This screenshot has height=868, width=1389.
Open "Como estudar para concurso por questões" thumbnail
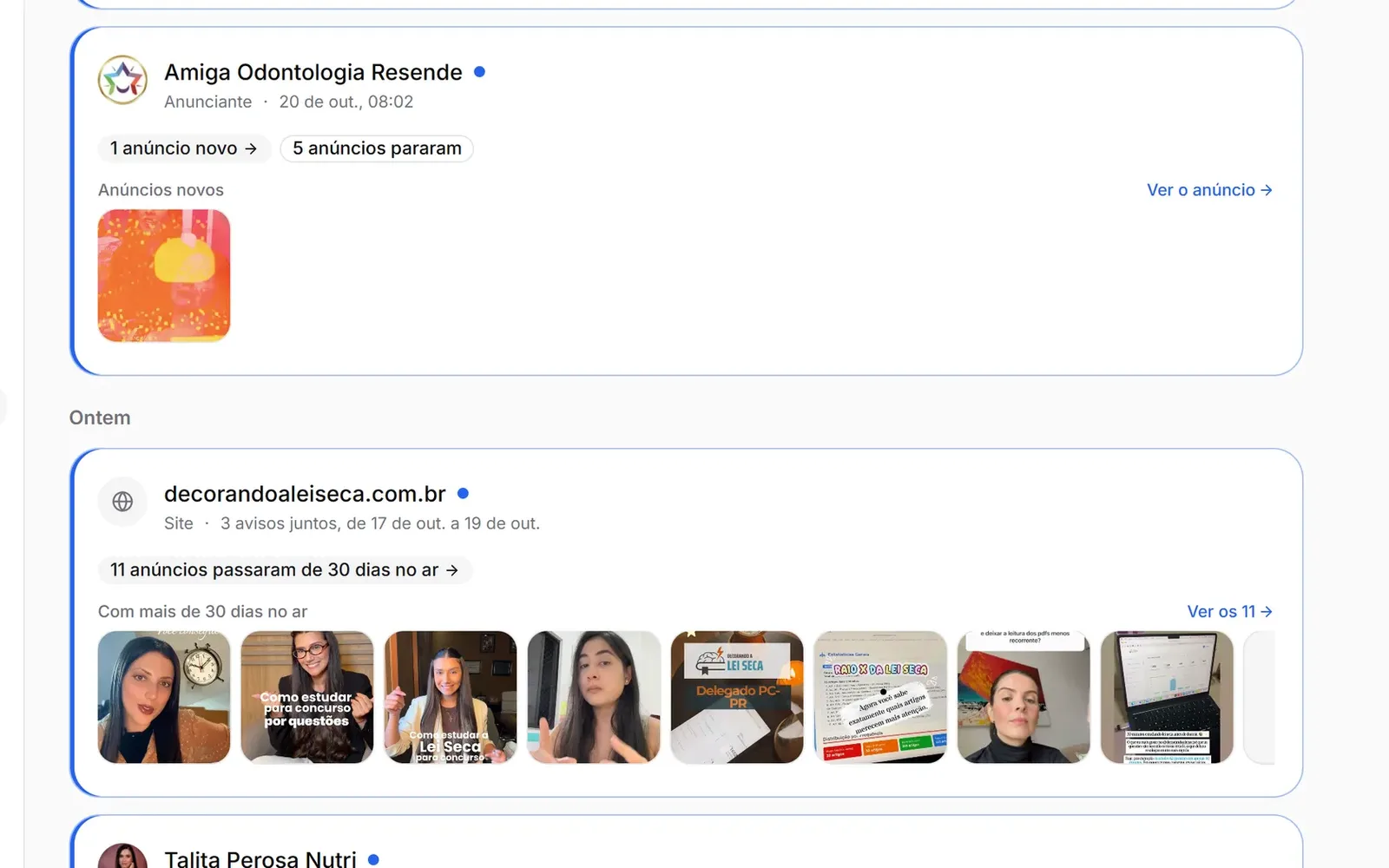tap(307, 697)
